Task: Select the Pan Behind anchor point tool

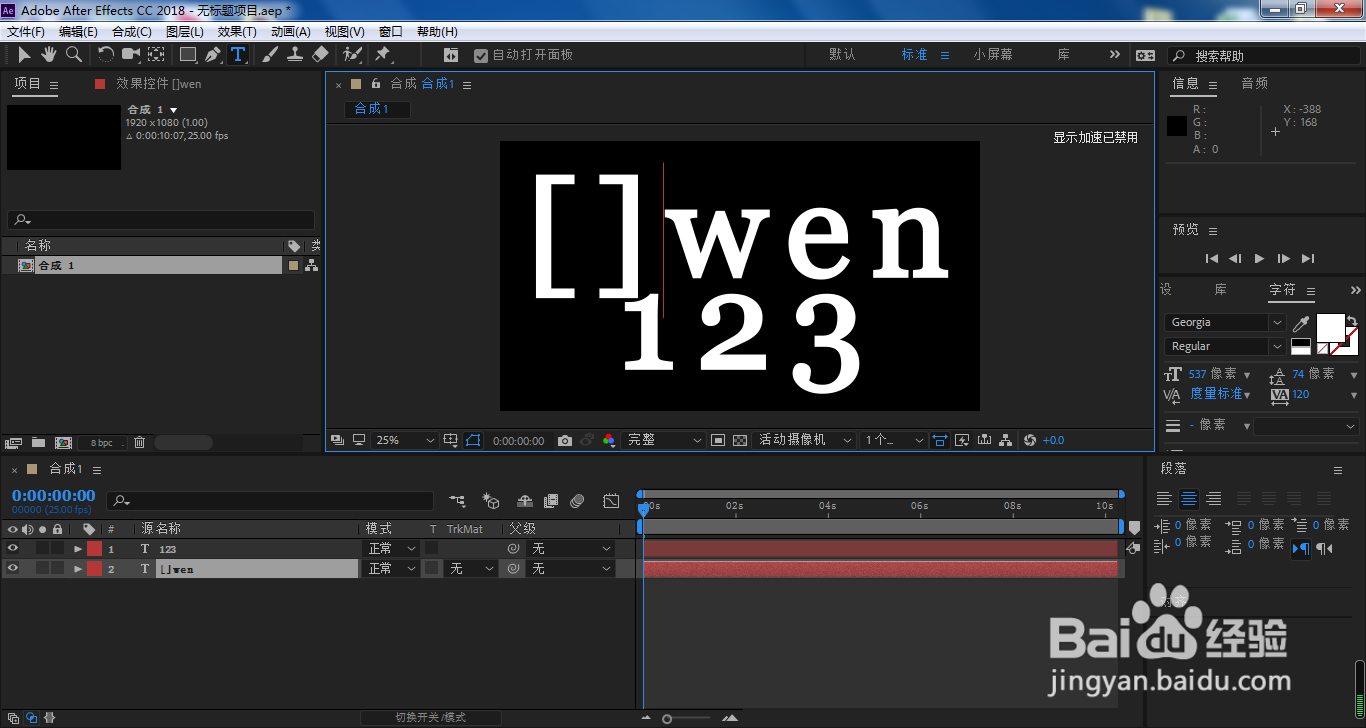Action: [157, 55]
